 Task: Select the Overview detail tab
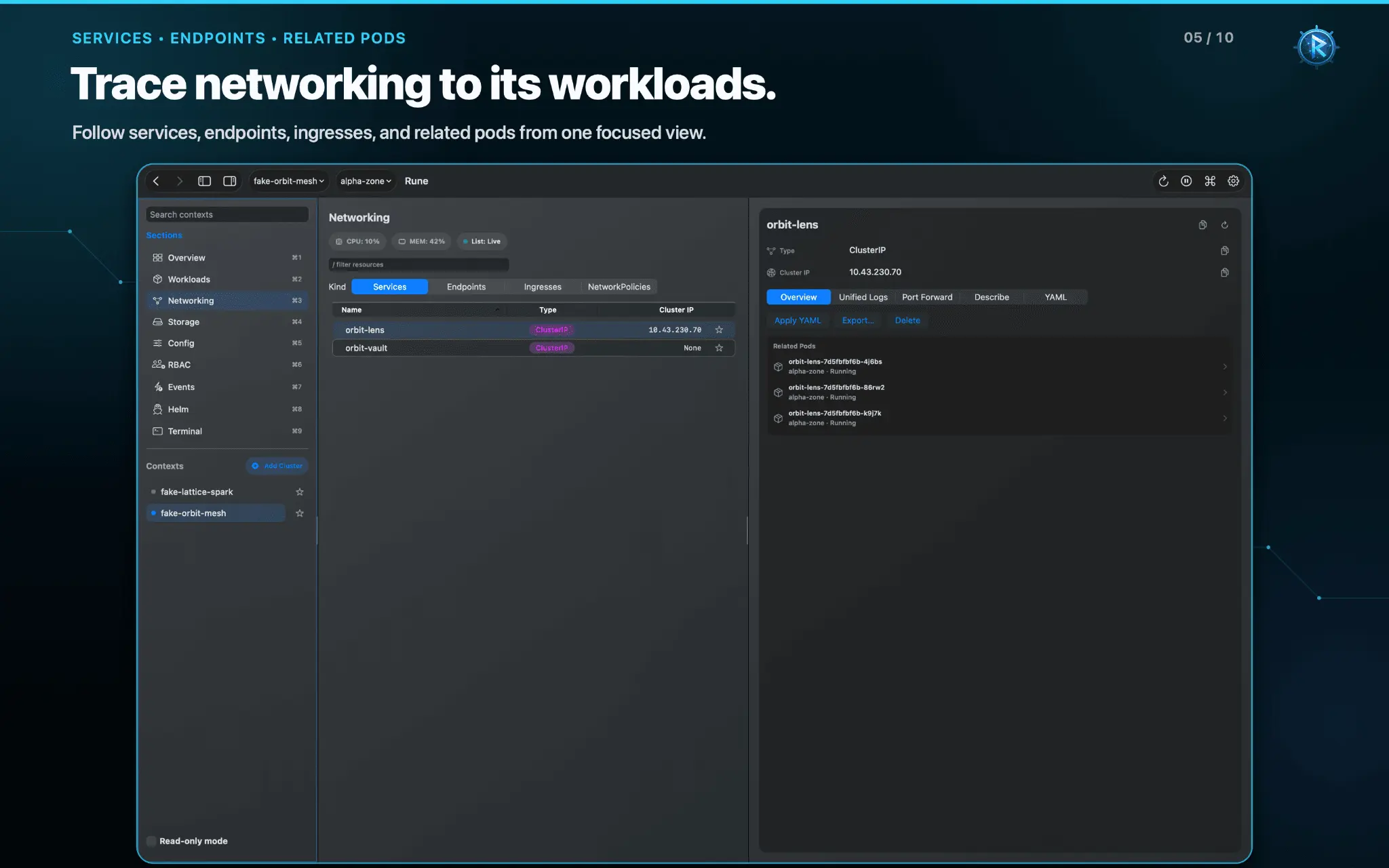click(x=798, y=297)
